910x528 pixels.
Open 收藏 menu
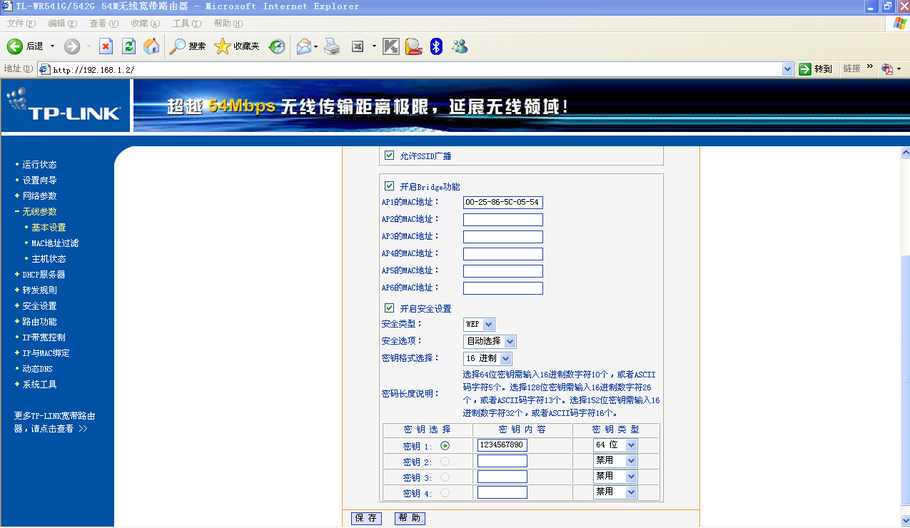[145, 23]
